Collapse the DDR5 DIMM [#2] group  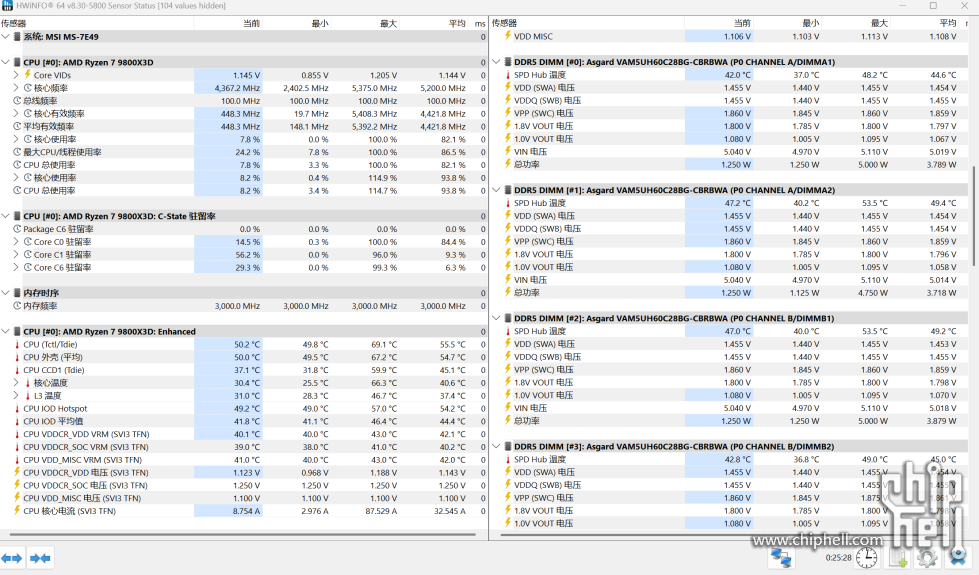click(x=496, y=318)
